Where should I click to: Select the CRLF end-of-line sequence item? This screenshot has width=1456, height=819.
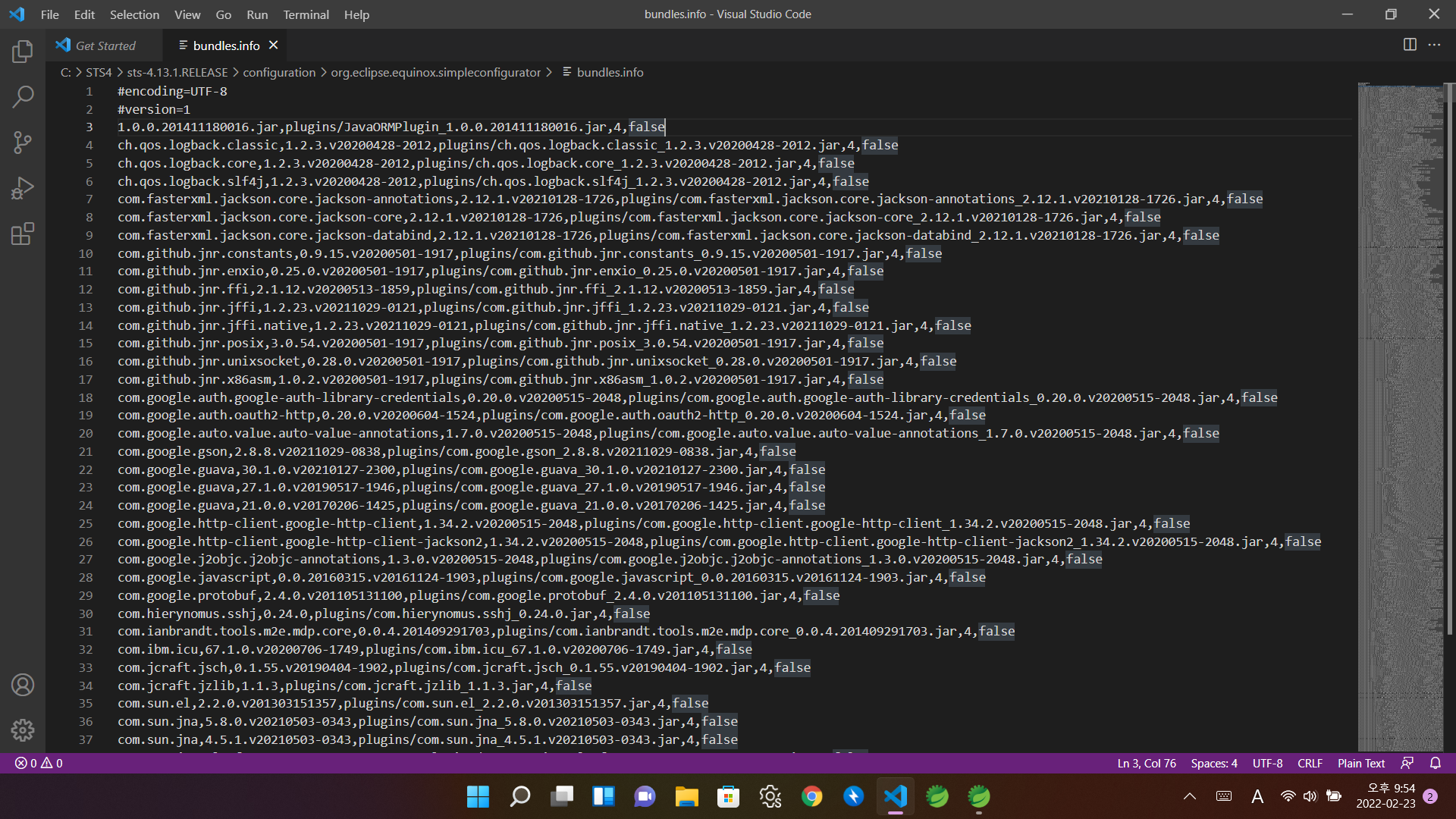(1310, 763)
